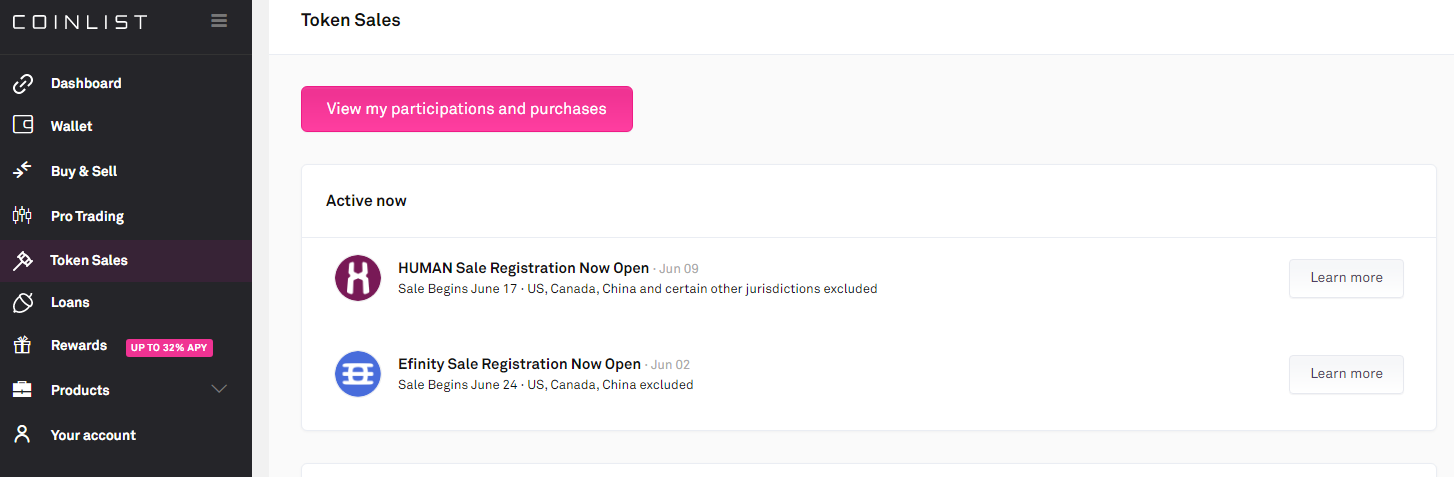Click the Rewards gift icon
The width and height of the screenshot is (1454, 477).
(23, 345)
